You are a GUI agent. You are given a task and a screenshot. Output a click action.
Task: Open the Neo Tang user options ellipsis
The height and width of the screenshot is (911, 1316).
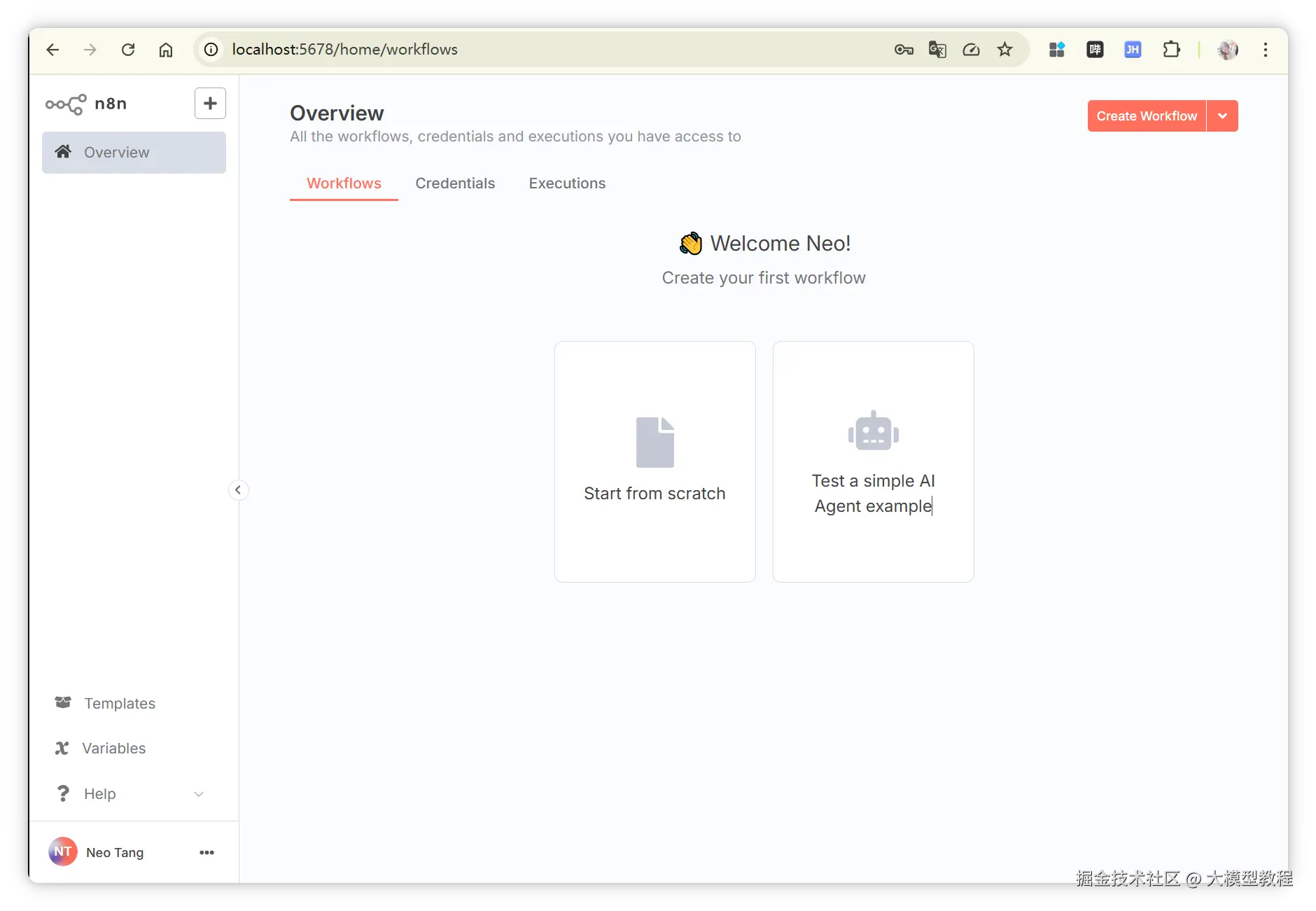pos(206,852)
